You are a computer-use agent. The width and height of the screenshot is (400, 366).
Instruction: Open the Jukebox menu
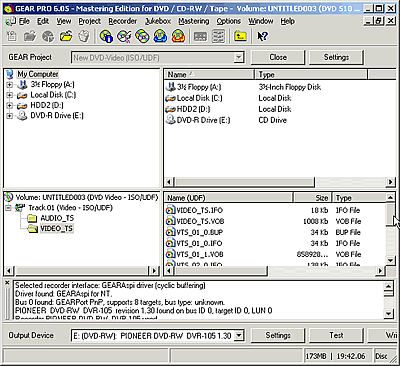tap(158, 21)
